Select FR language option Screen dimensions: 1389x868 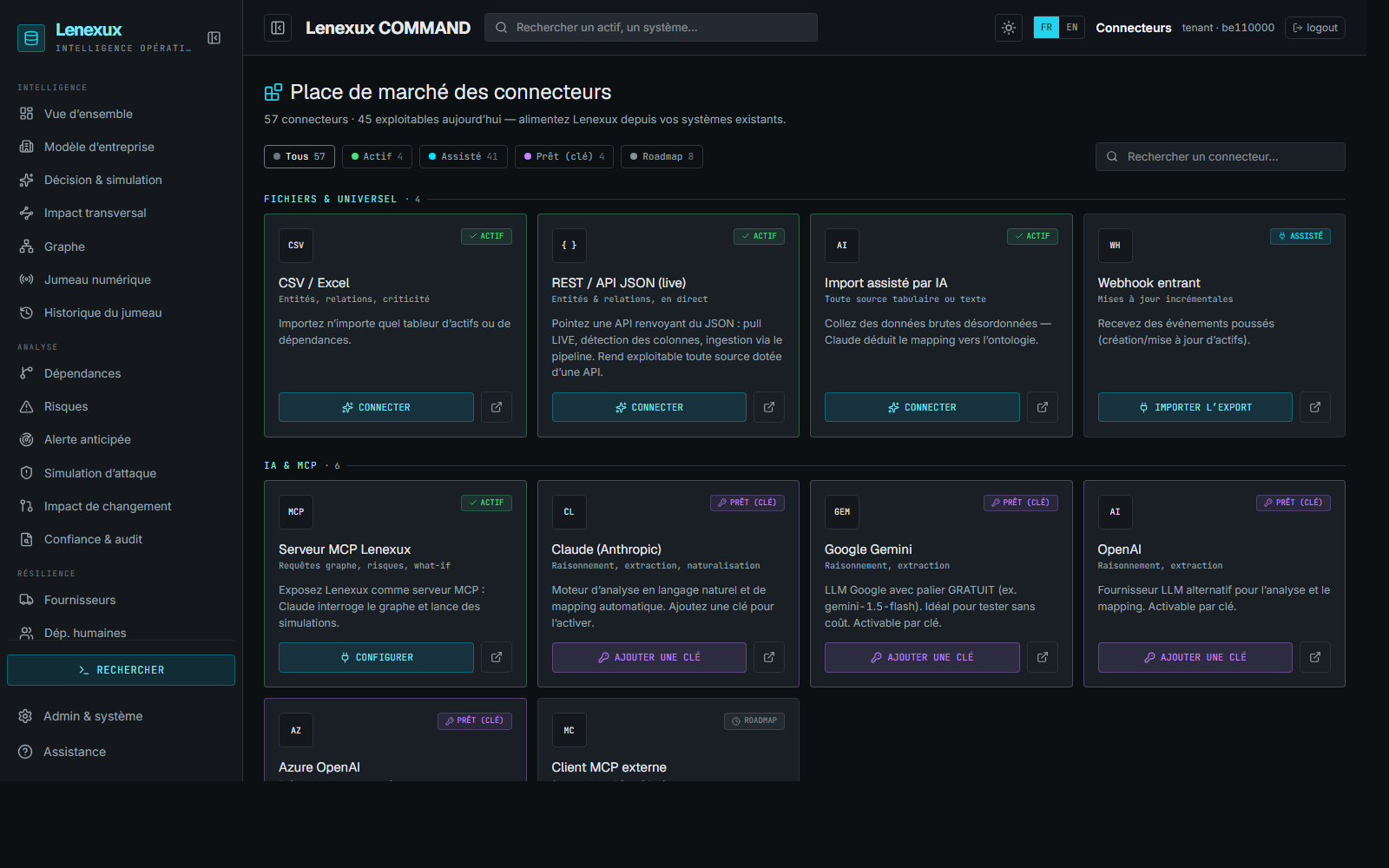pyautogui.click(x=1046, y=28)
